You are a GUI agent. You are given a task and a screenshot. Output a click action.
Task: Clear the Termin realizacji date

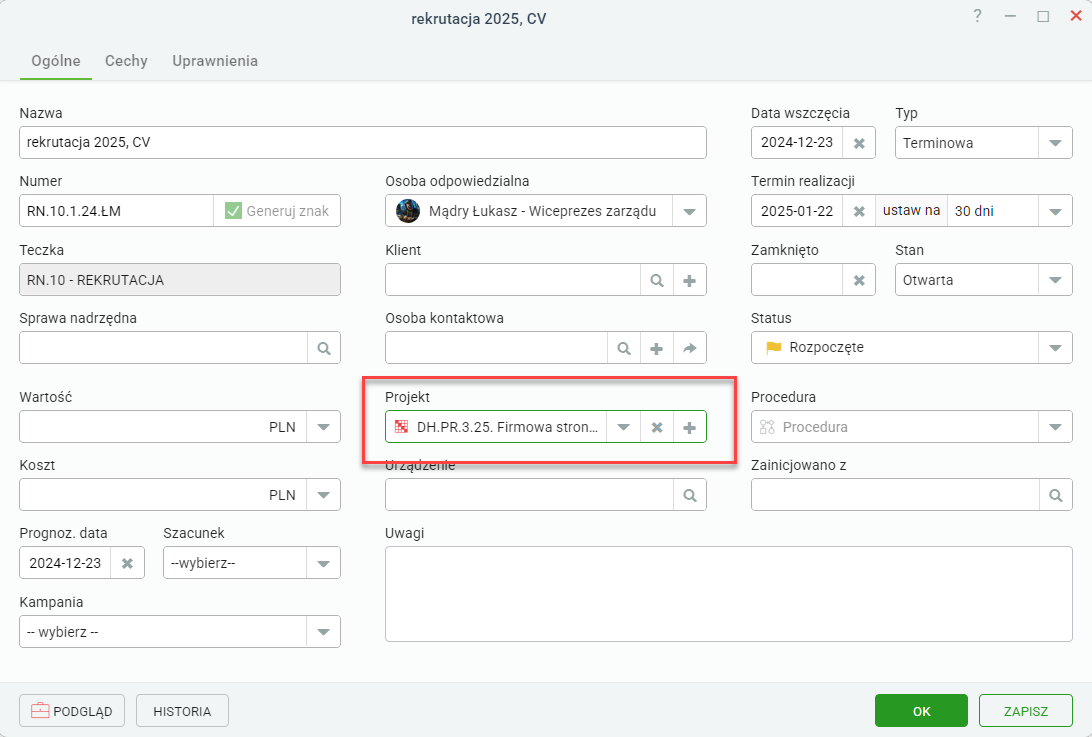click(859, 211)
